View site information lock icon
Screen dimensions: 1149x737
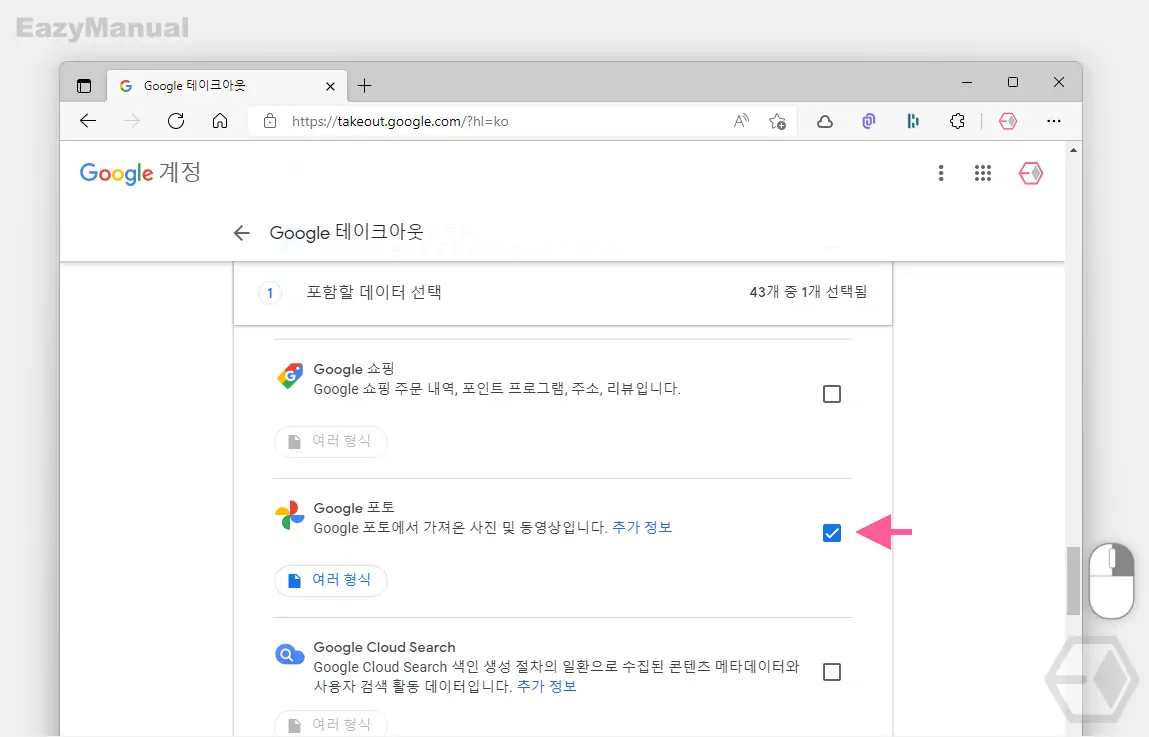pos(270,121)
